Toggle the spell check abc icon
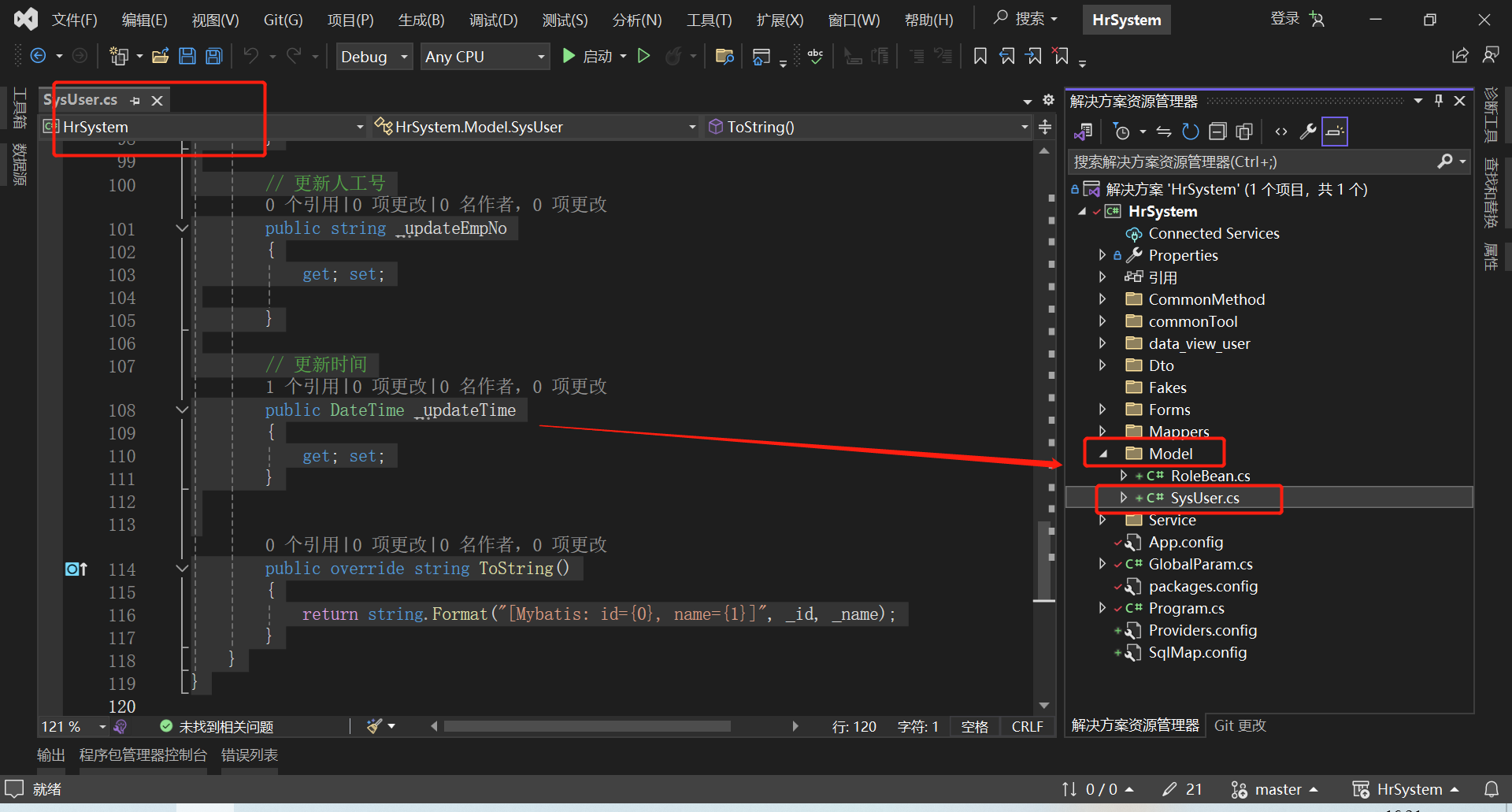1512x812 pixels. [x=815, y=56]
